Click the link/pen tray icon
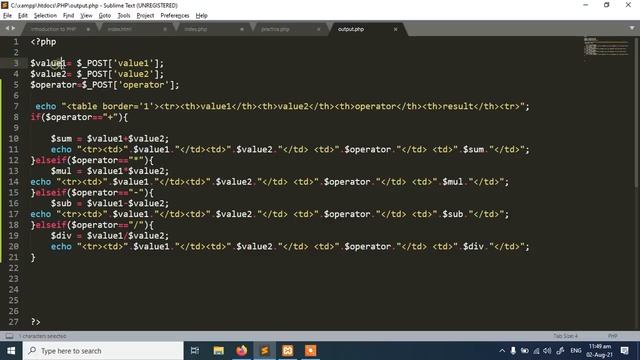Image resolution: width=640 pixels, height=360 pixels. coord(560,351)
